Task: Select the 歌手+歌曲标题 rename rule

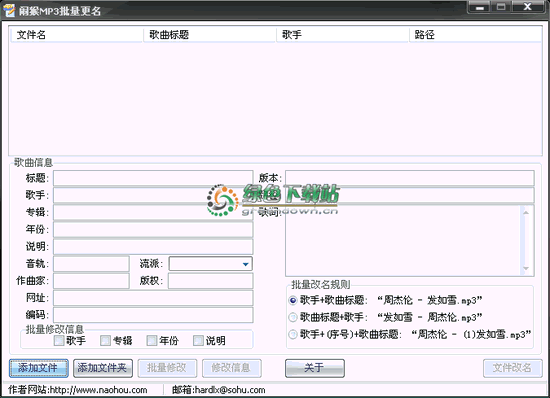Action: [293, 301]
